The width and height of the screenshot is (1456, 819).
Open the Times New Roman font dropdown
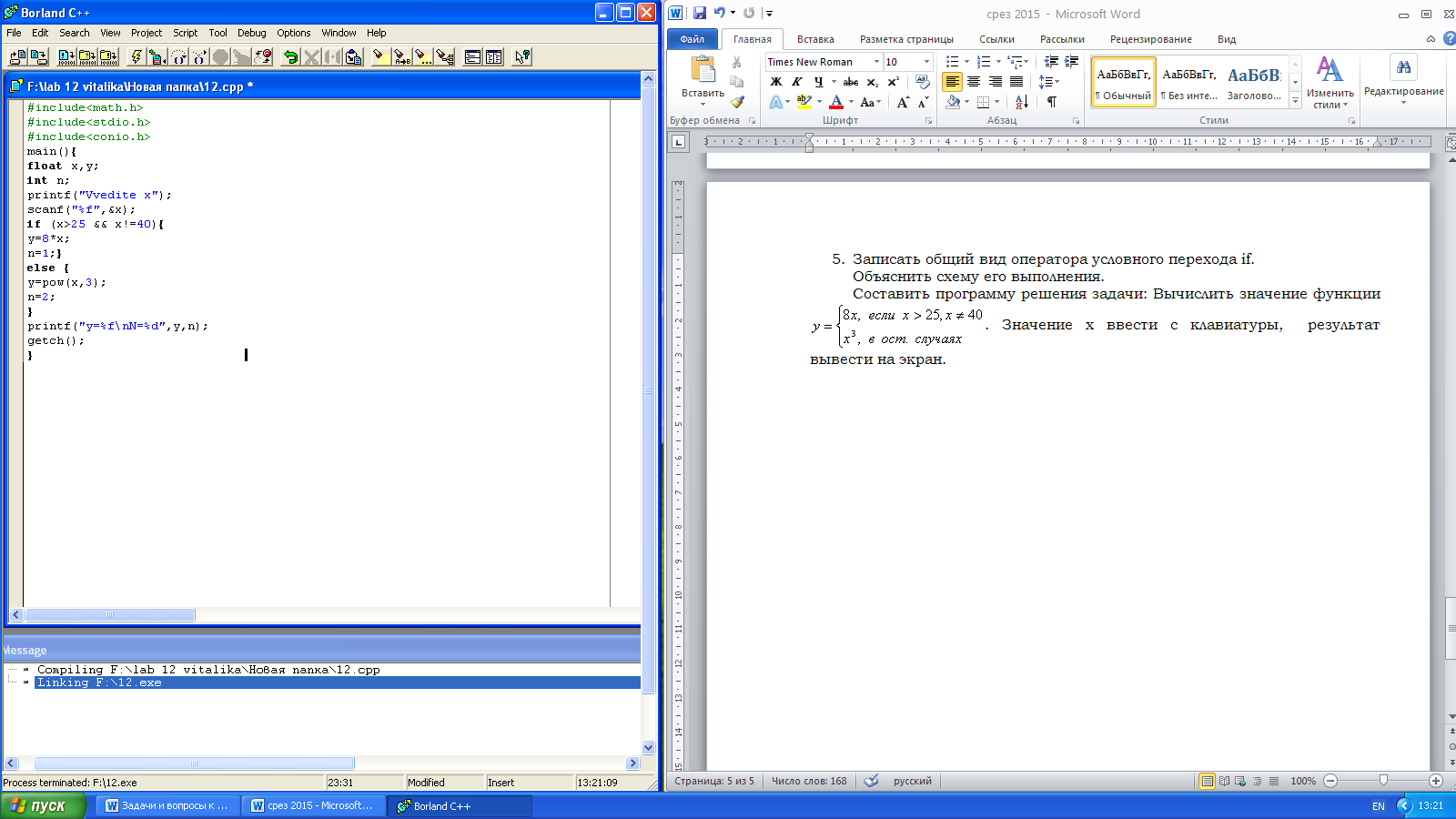[876, 62]
